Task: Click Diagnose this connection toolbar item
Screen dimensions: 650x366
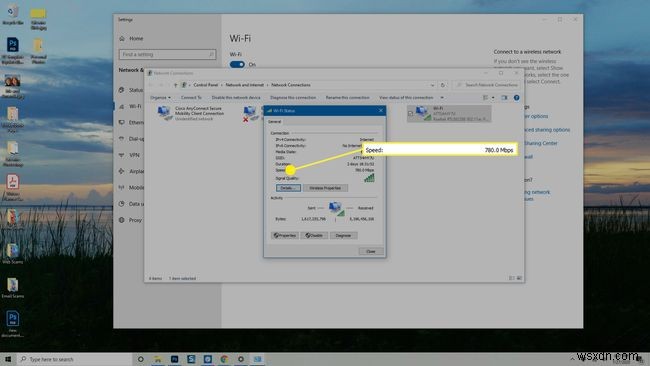Action: pos(293,97)
